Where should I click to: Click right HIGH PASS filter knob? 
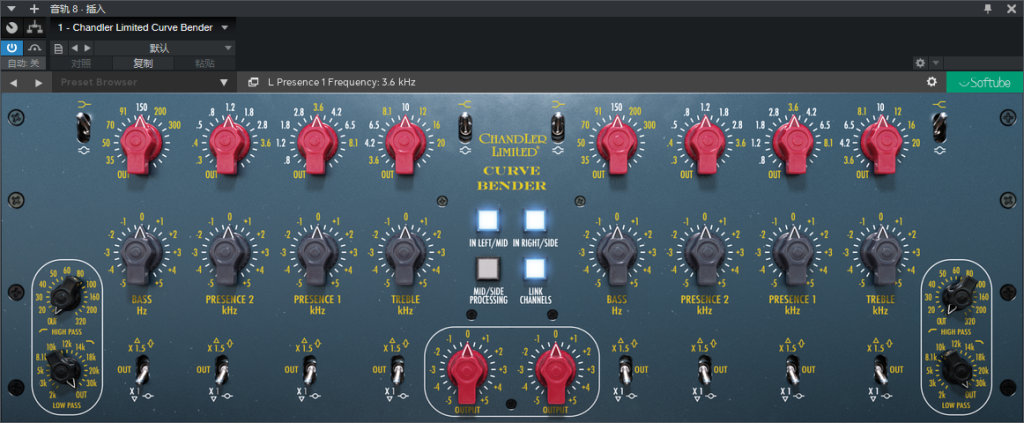960,298
